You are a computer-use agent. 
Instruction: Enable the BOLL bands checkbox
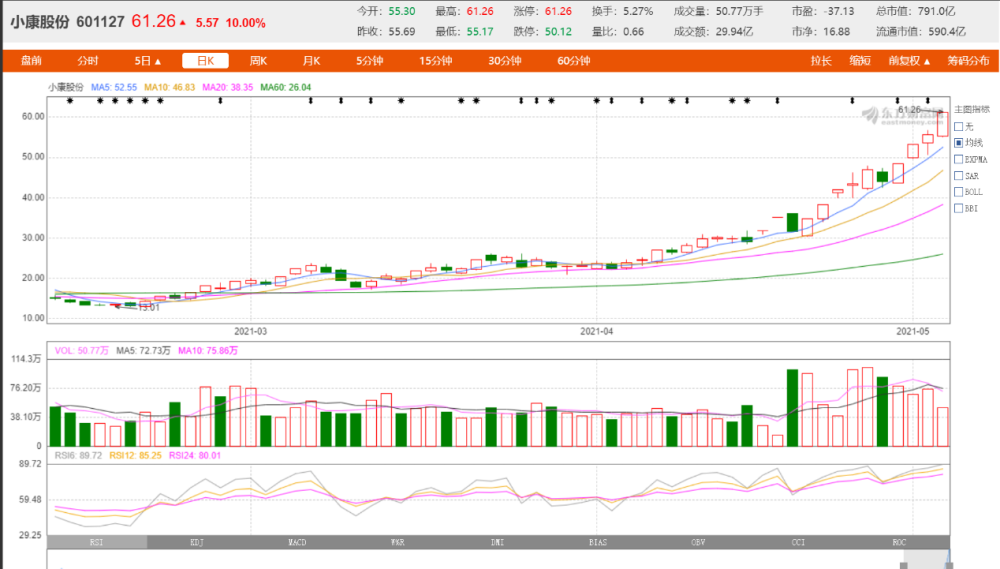click(x=959, y=191)
